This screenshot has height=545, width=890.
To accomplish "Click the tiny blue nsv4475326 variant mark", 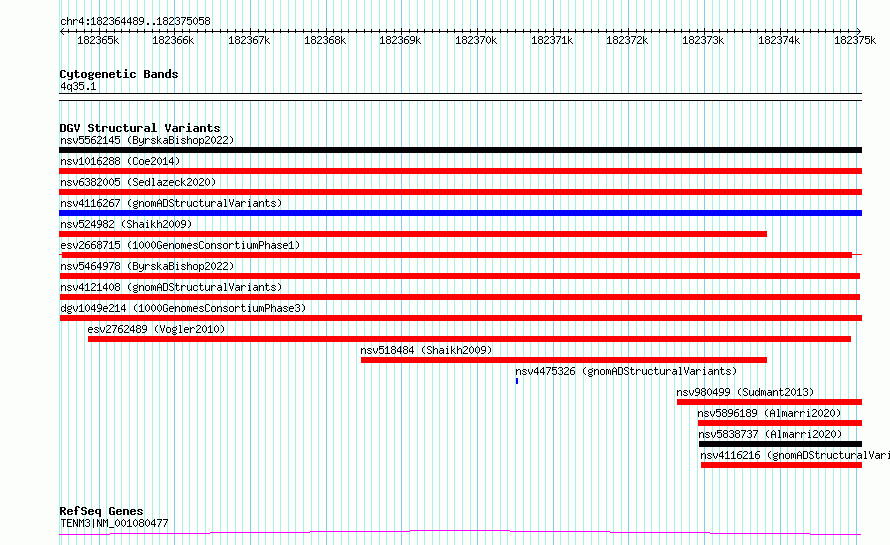I will (x=517, y=381).
